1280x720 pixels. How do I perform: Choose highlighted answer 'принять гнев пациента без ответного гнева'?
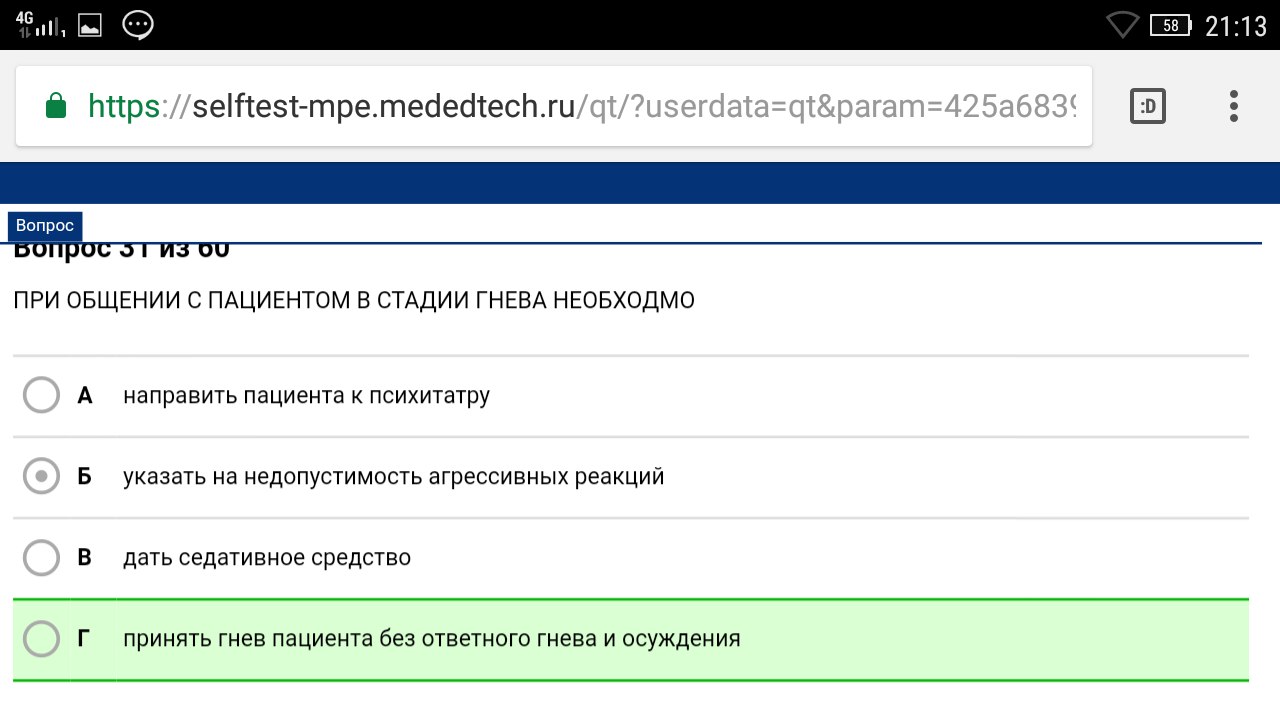[361, 639]
